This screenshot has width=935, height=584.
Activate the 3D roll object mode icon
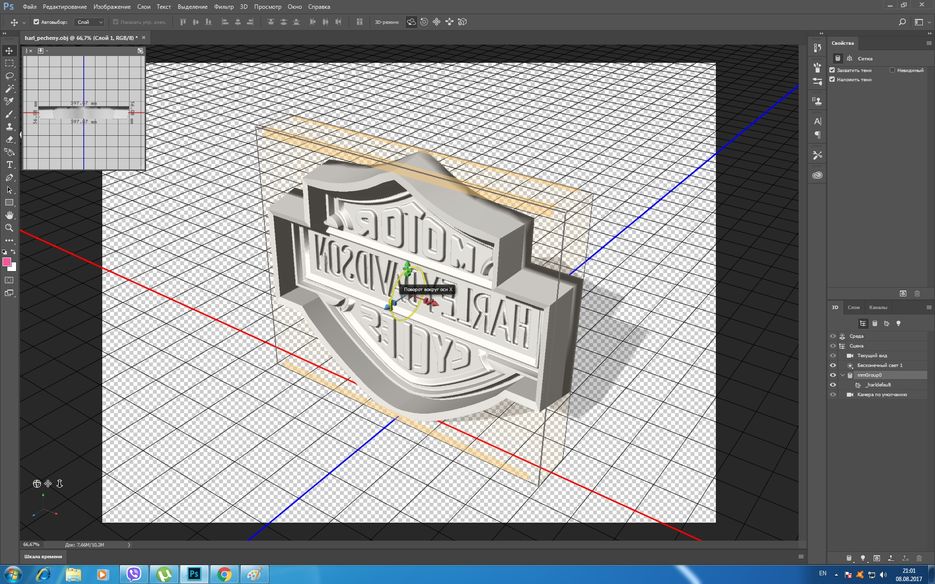pyautogui.click(x=424, y=22)
